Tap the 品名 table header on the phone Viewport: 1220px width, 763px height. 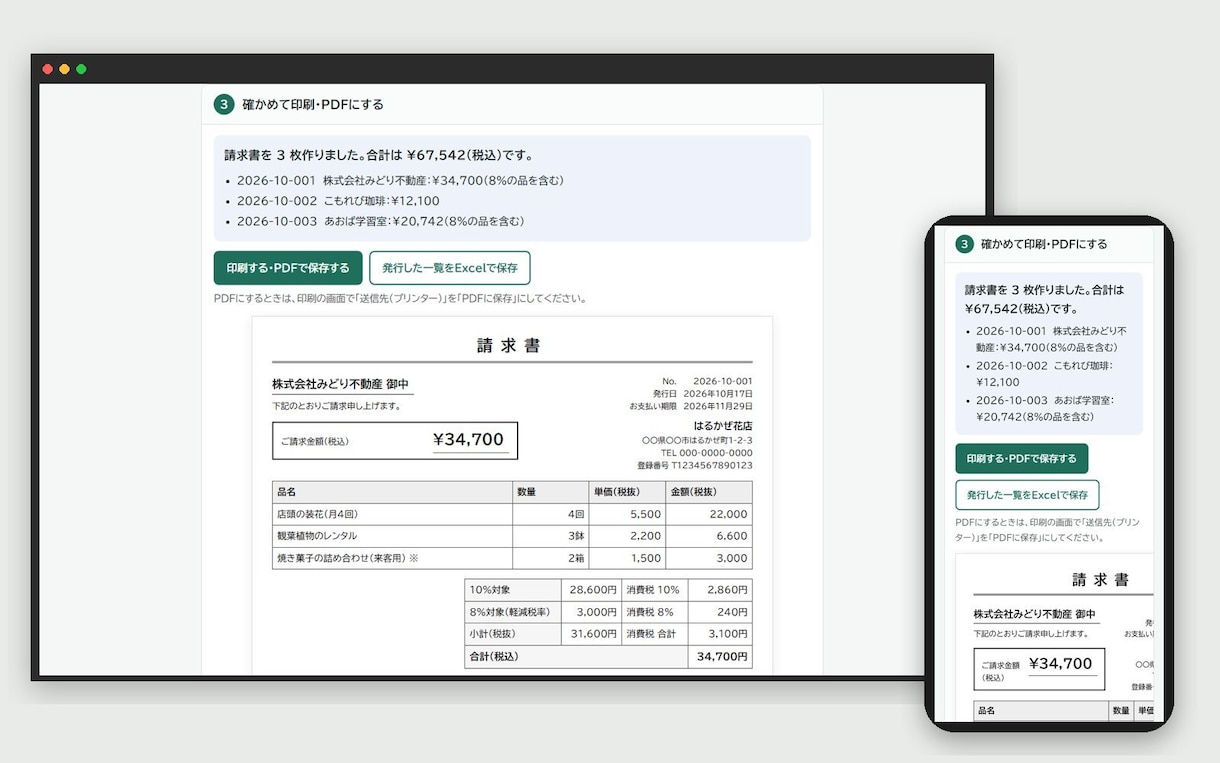1040,710
